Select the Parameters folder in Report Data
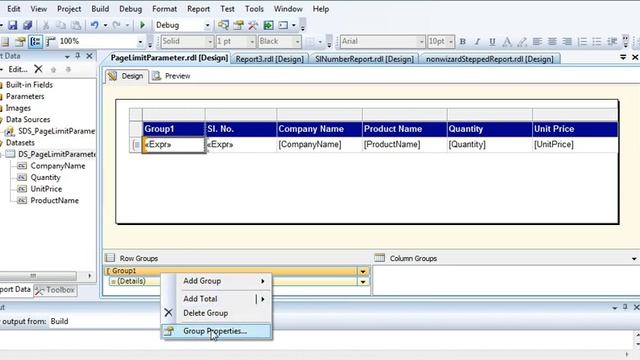Viewport: 640px width, 360px height. (x=25, y=96)
